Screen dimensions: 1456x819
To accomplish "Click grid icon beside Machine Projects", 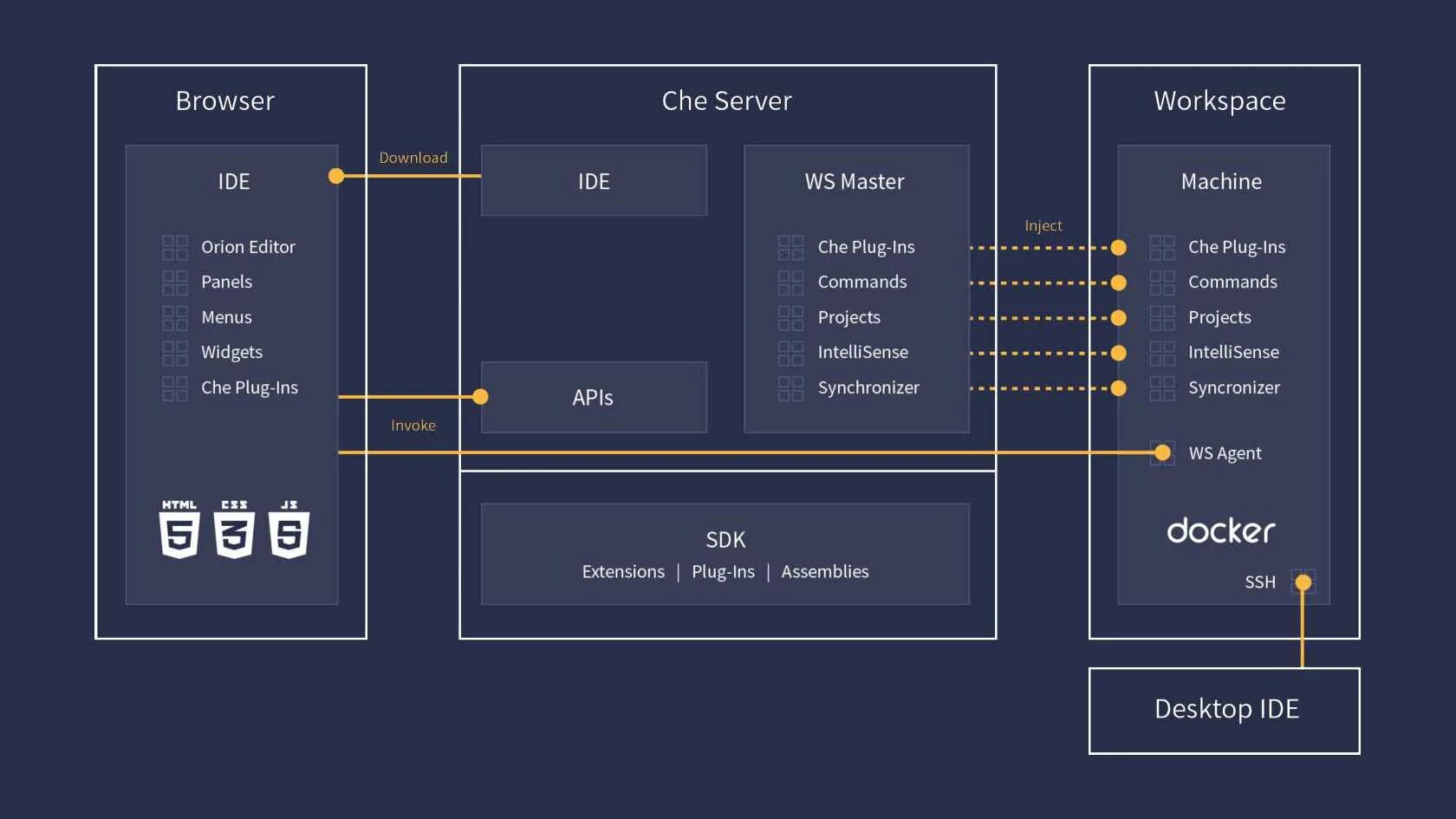I will pyautogui.click(x=1162, y=318).
